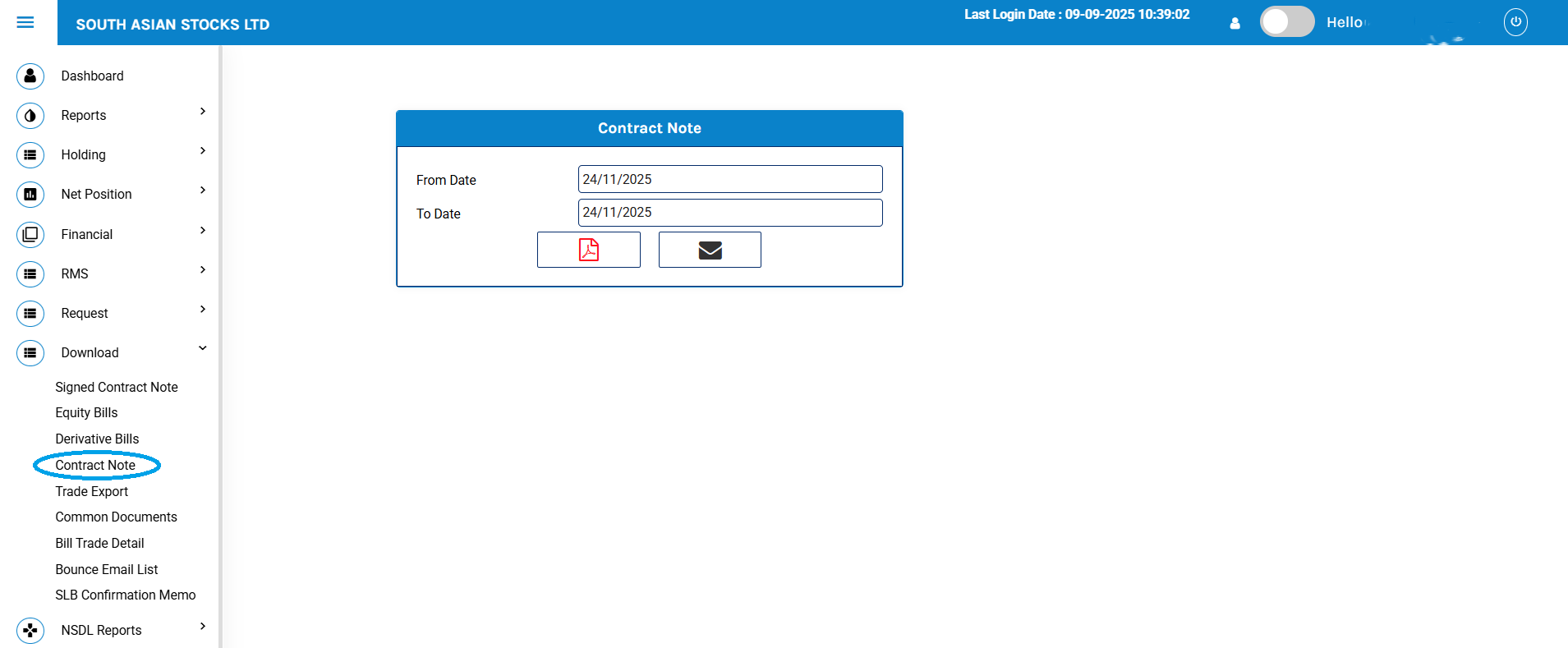Select Trade Export in Download menu
This screenshot has height=648, width=1568.
[x=92, y=491]
